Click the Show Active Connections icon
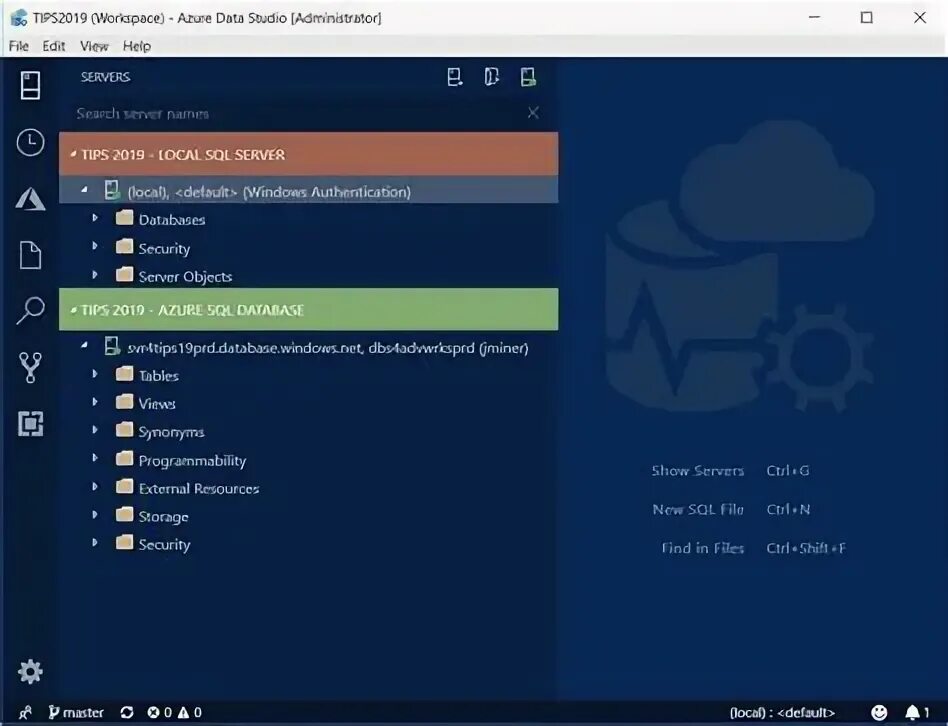 (528, 77)
